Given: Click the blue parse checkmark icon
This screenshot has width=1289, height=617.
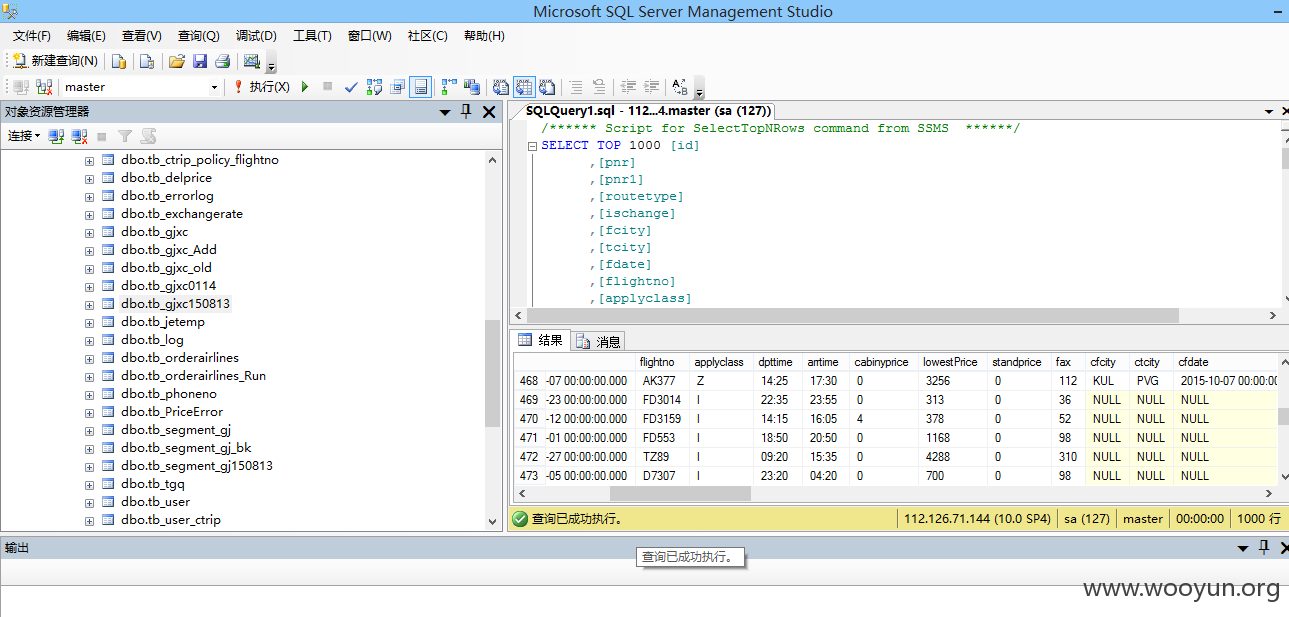Looking at the screenshot, I should 351,87.
